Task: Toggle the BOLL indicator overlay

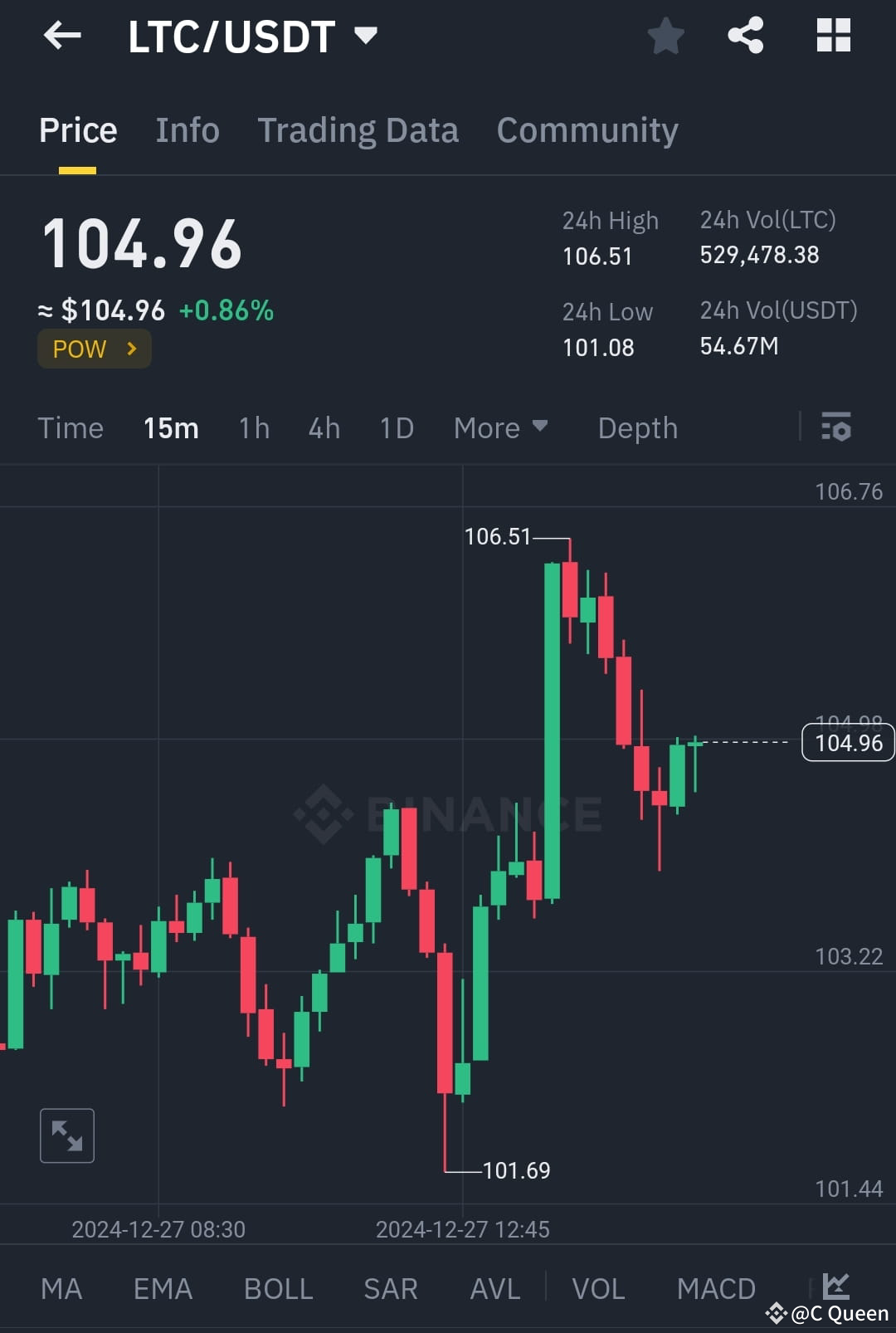Action: coord(278,1287)
